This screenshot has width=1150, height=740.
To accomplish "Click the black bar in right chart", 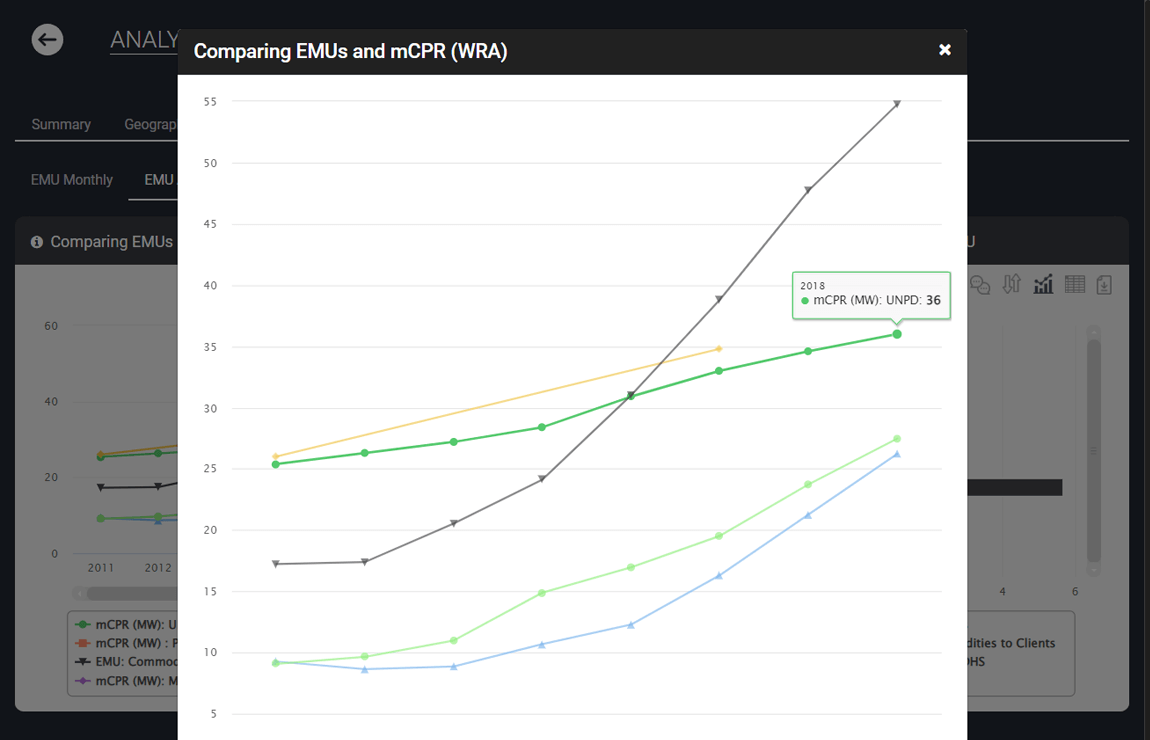I will (1014, 487).
